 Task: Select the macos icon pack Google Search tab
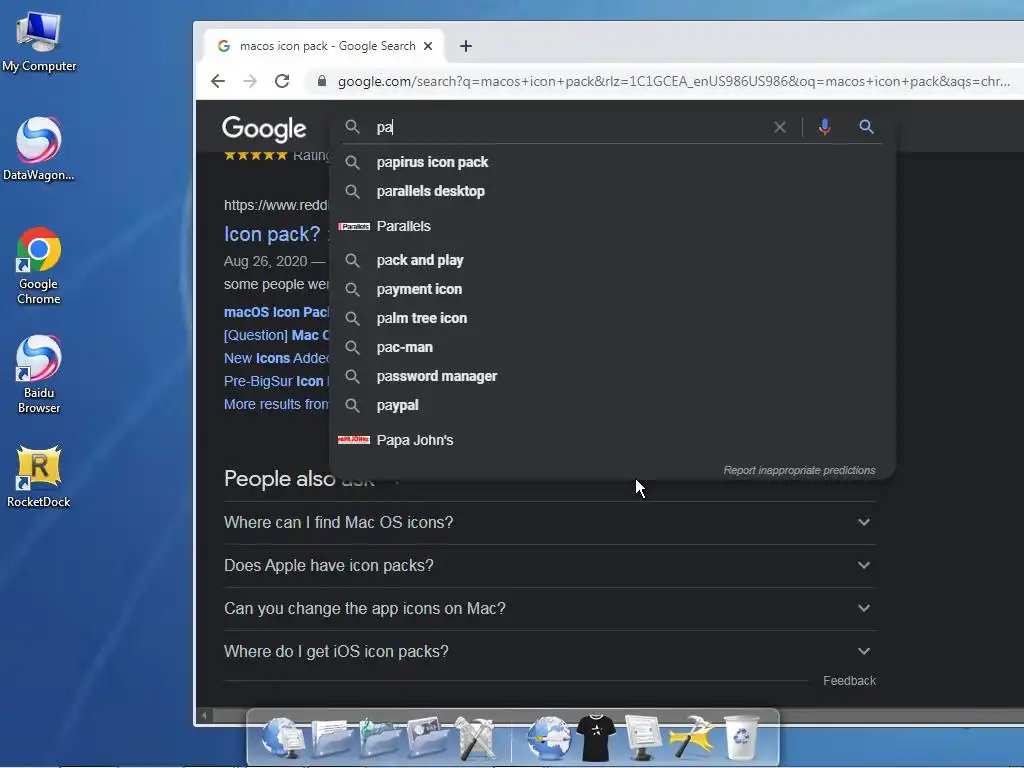click(325, 46)
